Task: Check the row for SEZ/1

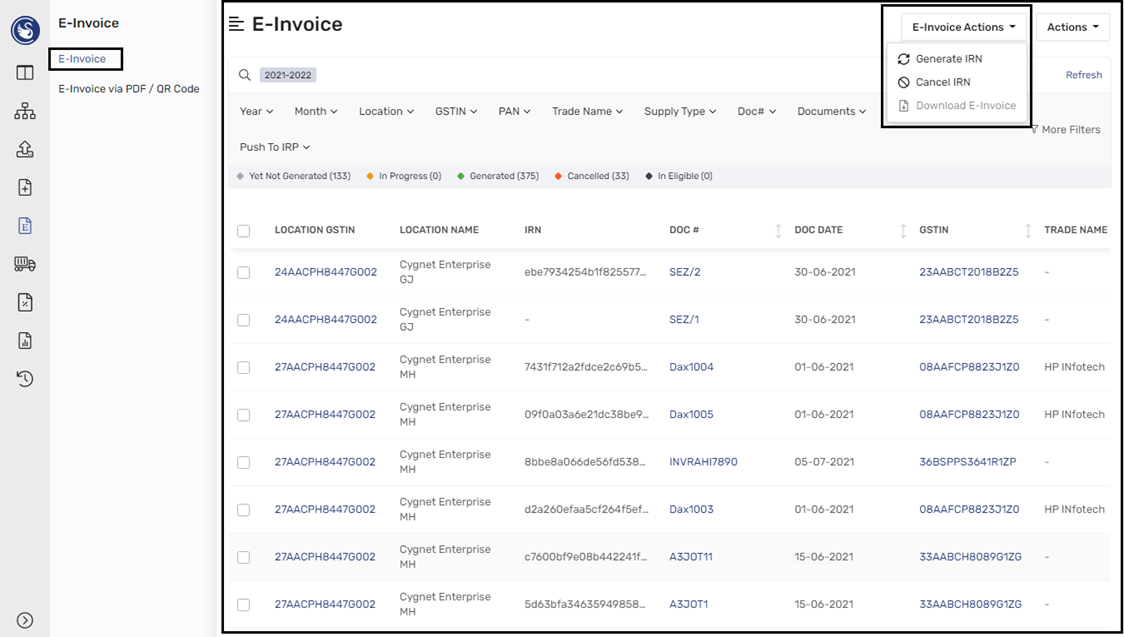Action: tap(244, 320)
